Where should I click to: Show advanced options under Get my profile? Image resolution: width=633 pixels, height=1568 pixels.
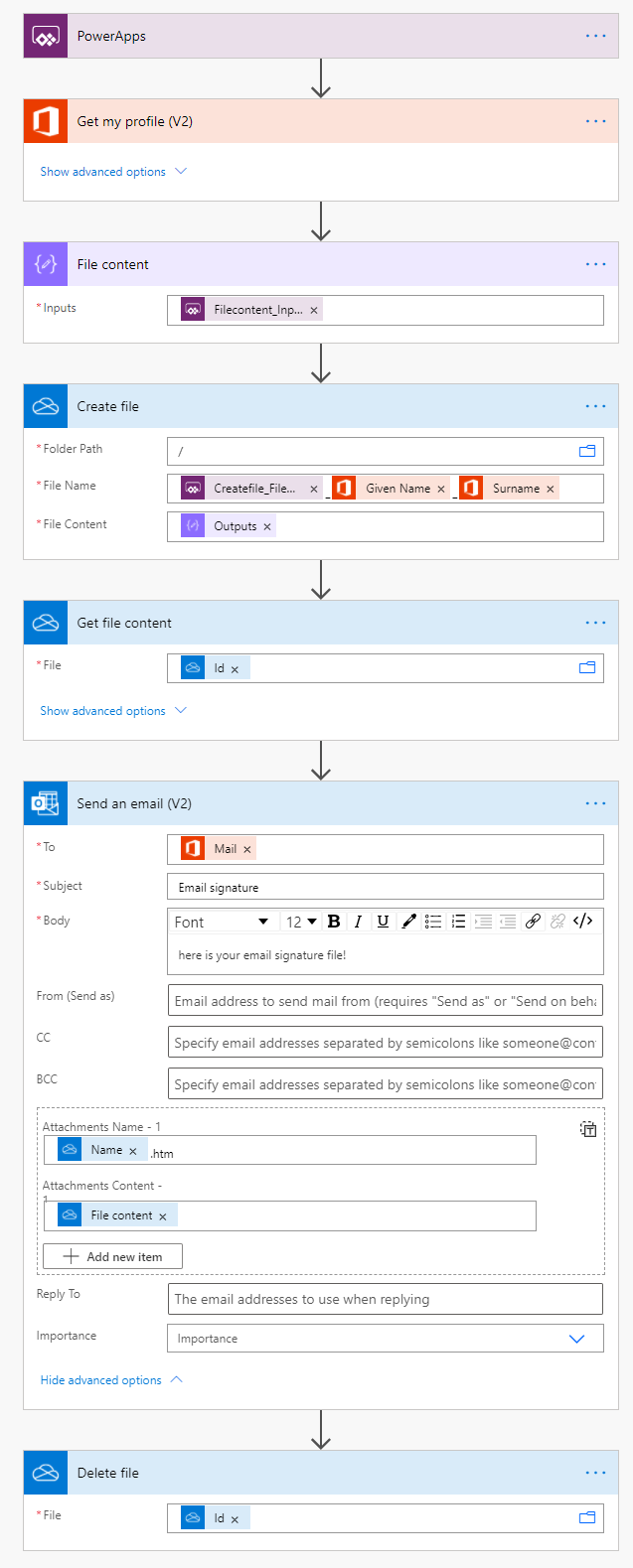click(112, 172)
